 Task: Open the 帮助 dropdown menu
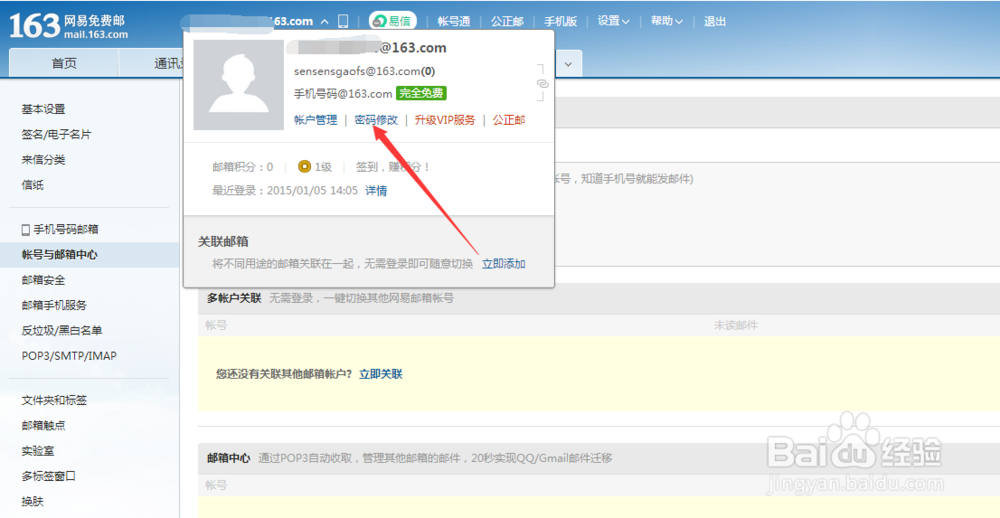tap(666, 21)
